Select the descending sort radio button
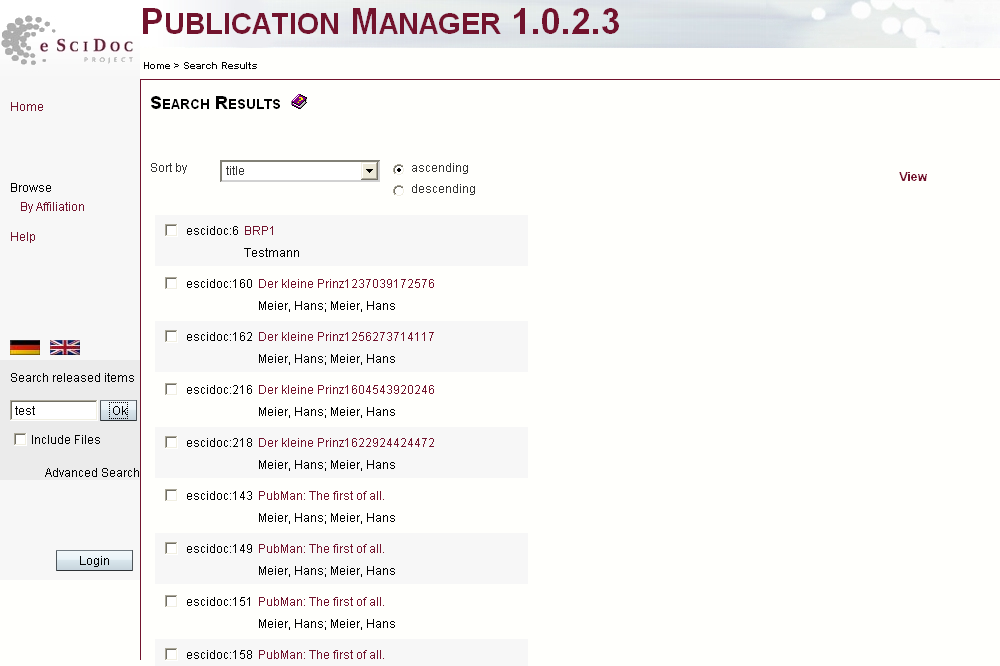The width and height of the screenshot is (1000, 666). click(x=399, y=190)
